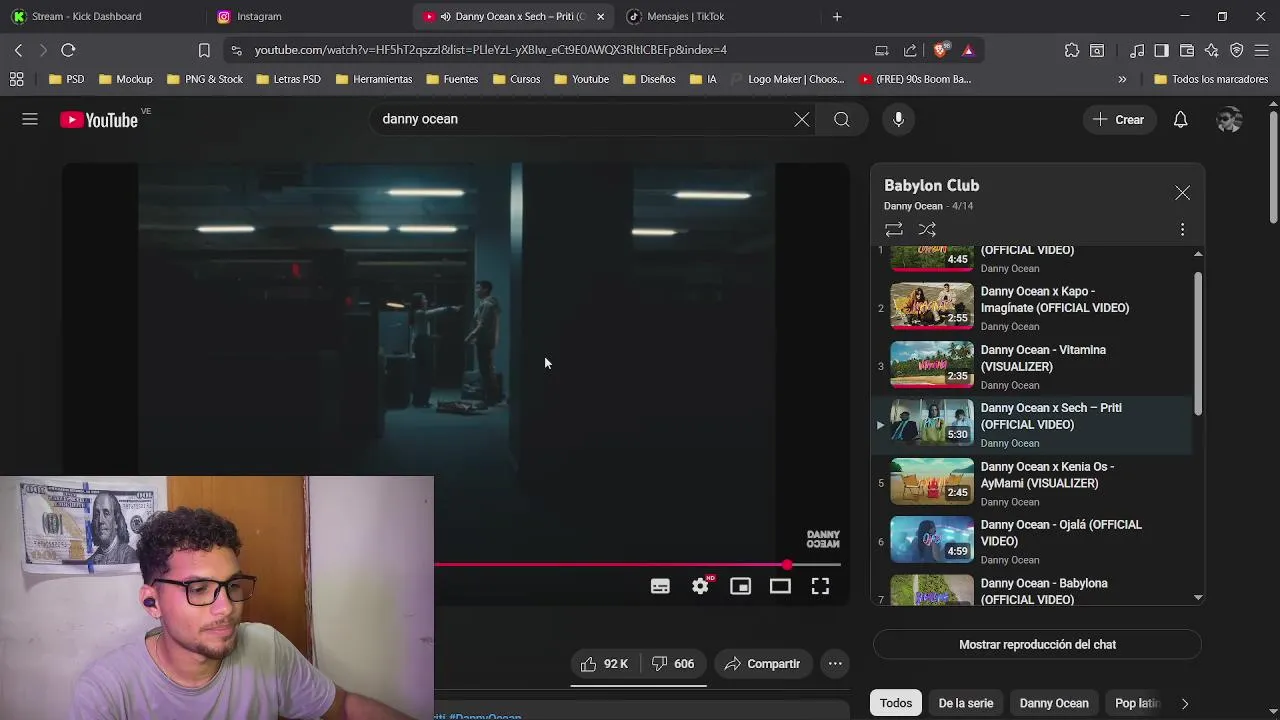Select the Pop latino filter chip
Viewport: 1280px width, 720px height.
(1136, 703)
